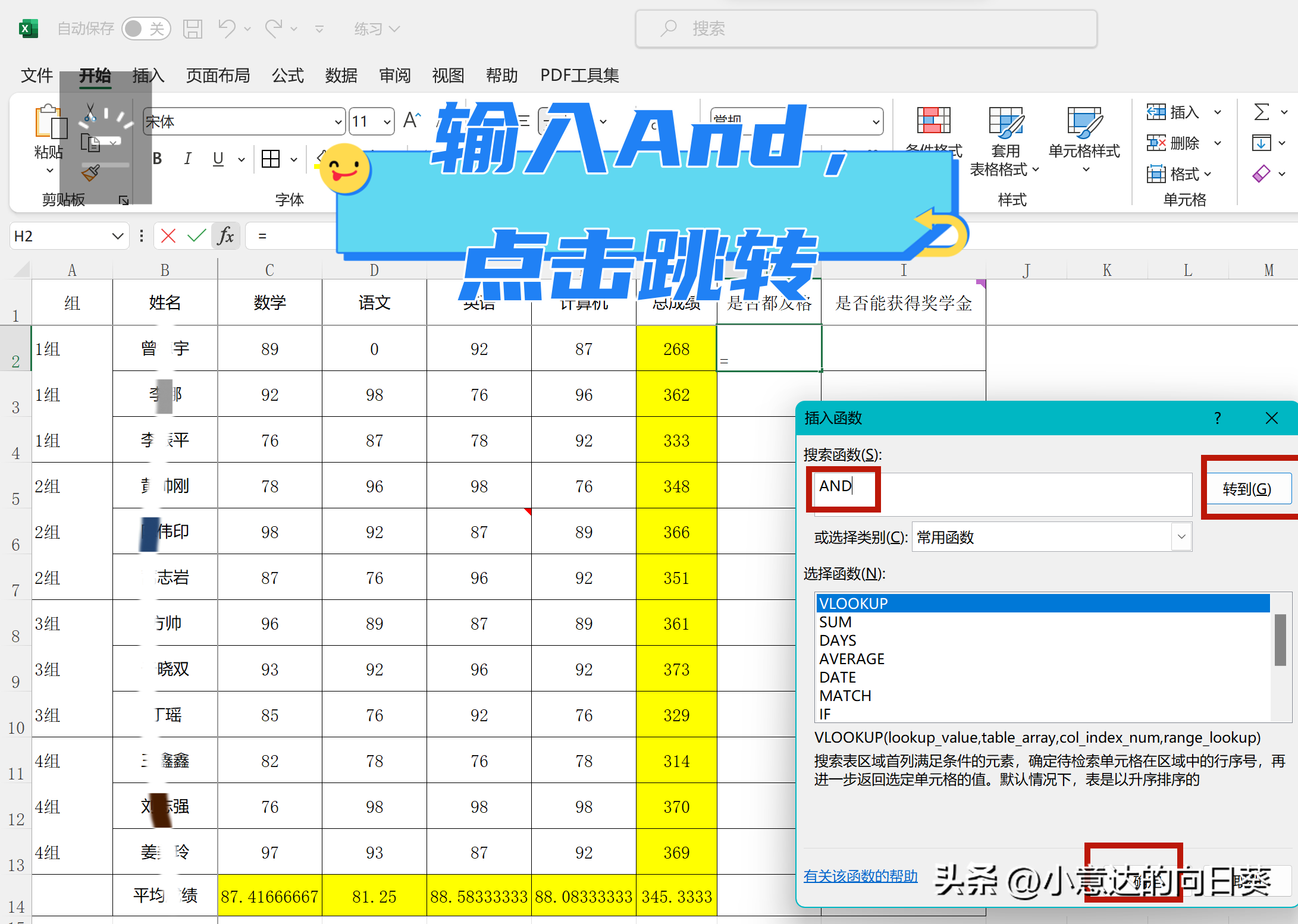Click the 插入 cells icon
The height and width of the screenshot is (924, 1298).
1156,112
